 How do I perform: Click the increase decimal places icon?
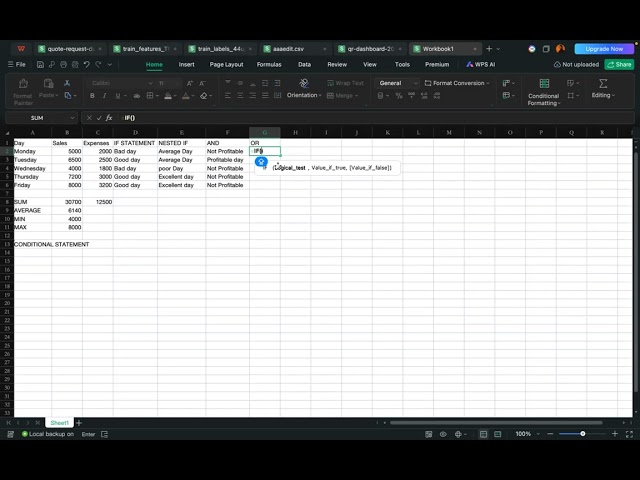(x=424, y=96)
